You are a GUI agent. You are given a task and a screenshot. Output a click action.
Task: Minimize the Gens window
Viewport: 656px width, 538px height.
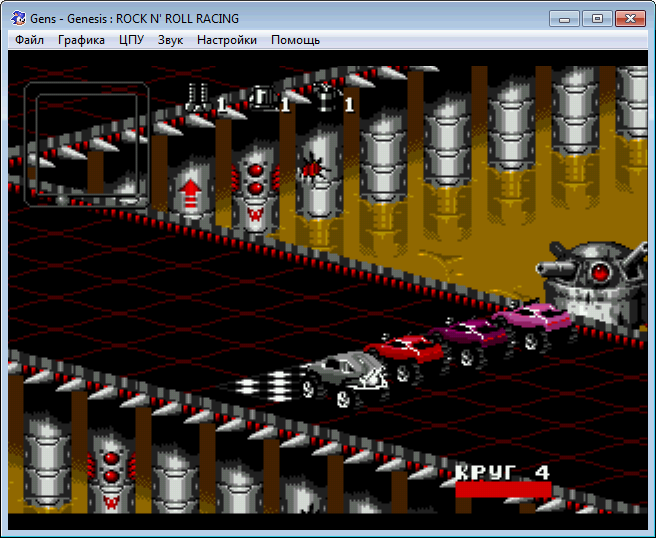coord(564,19)
